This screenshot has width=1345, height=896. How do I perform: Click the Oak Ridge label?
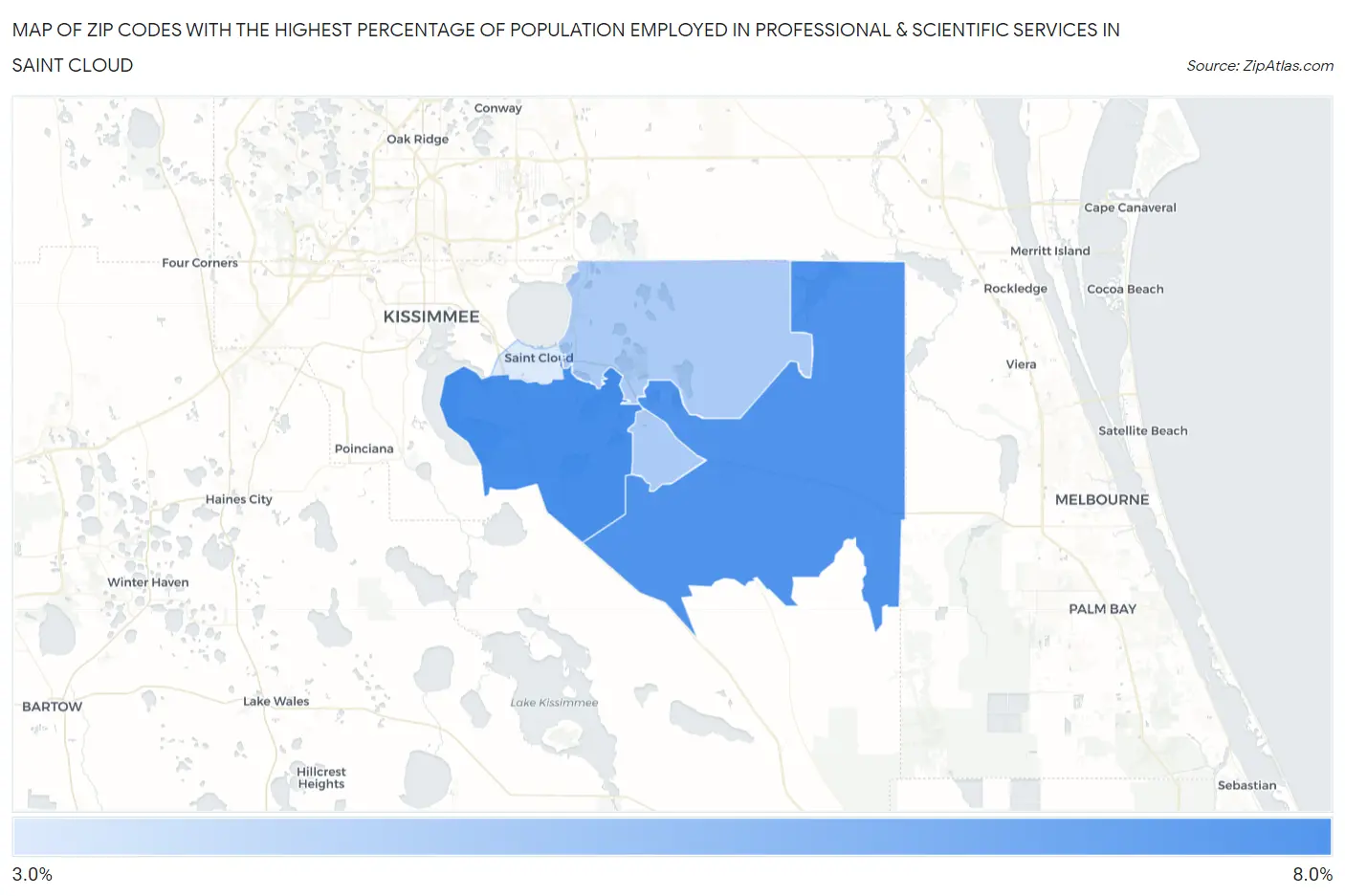coord(417,139)
